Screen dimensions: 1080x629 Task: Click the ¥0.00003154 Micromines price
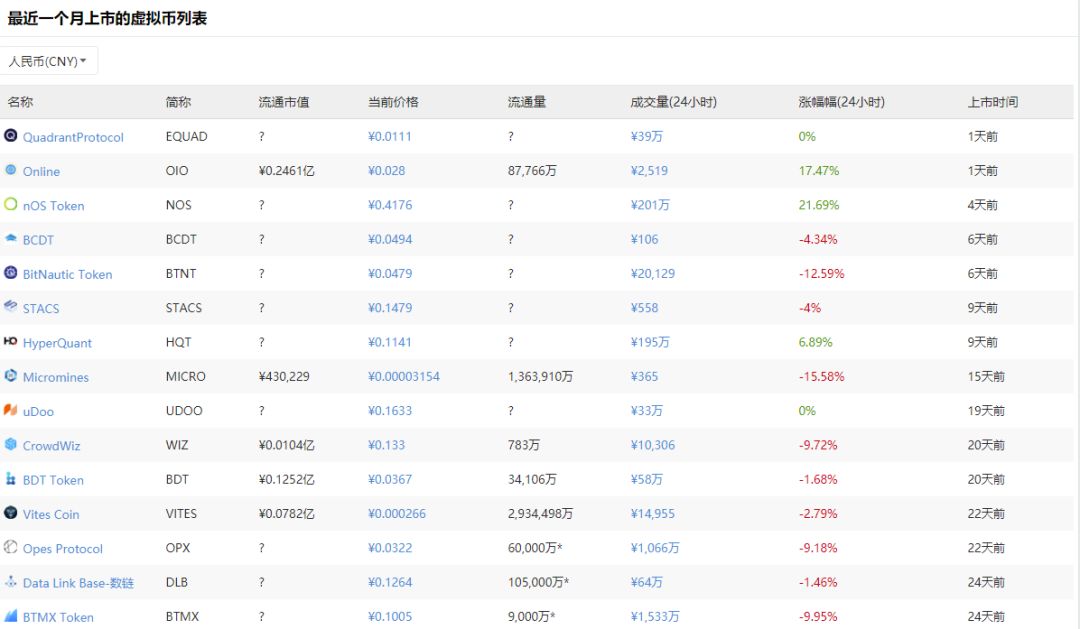404,376
